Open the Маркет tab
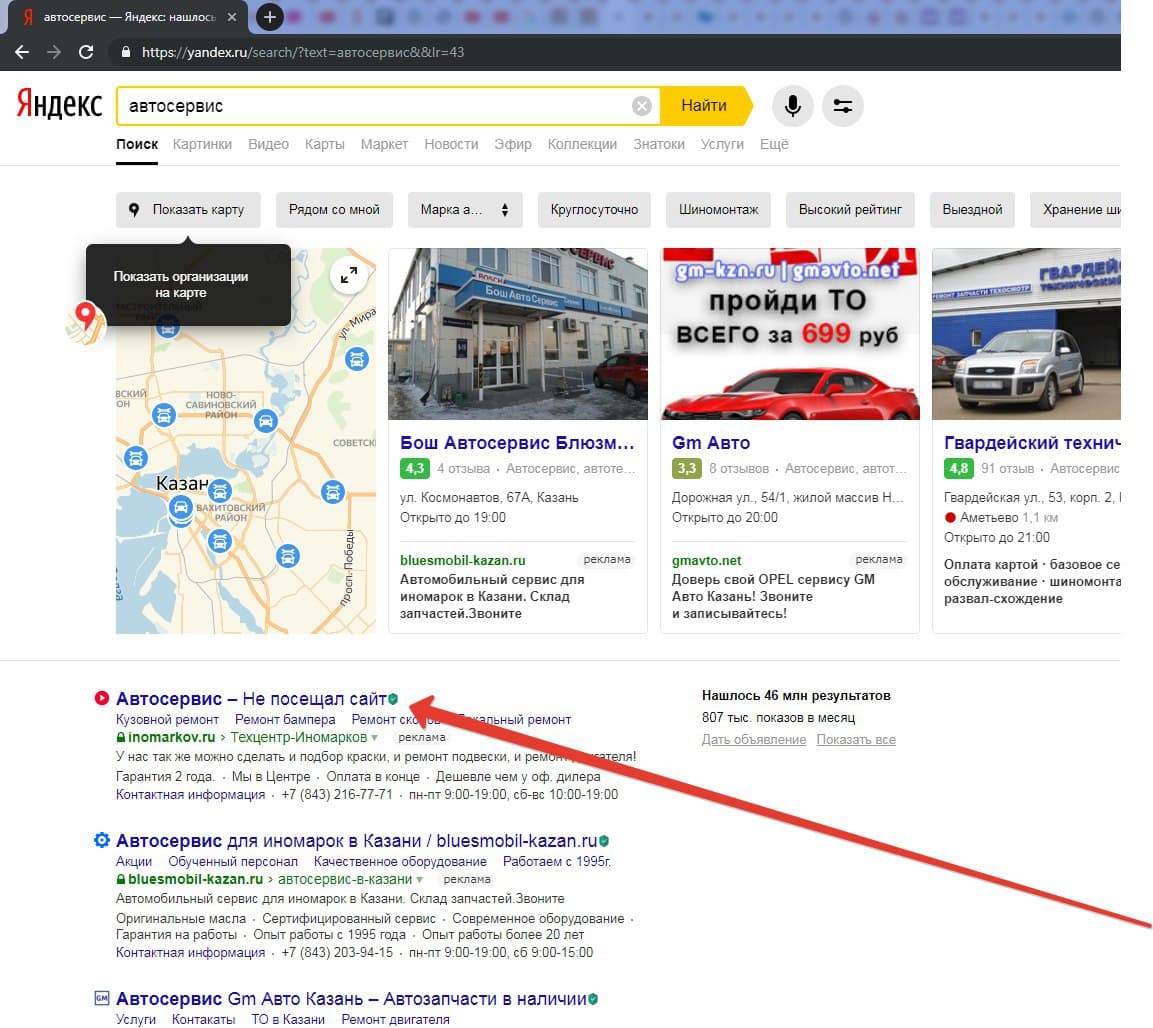Screen dimensions: 1153x1028 [x=384, y=144]
